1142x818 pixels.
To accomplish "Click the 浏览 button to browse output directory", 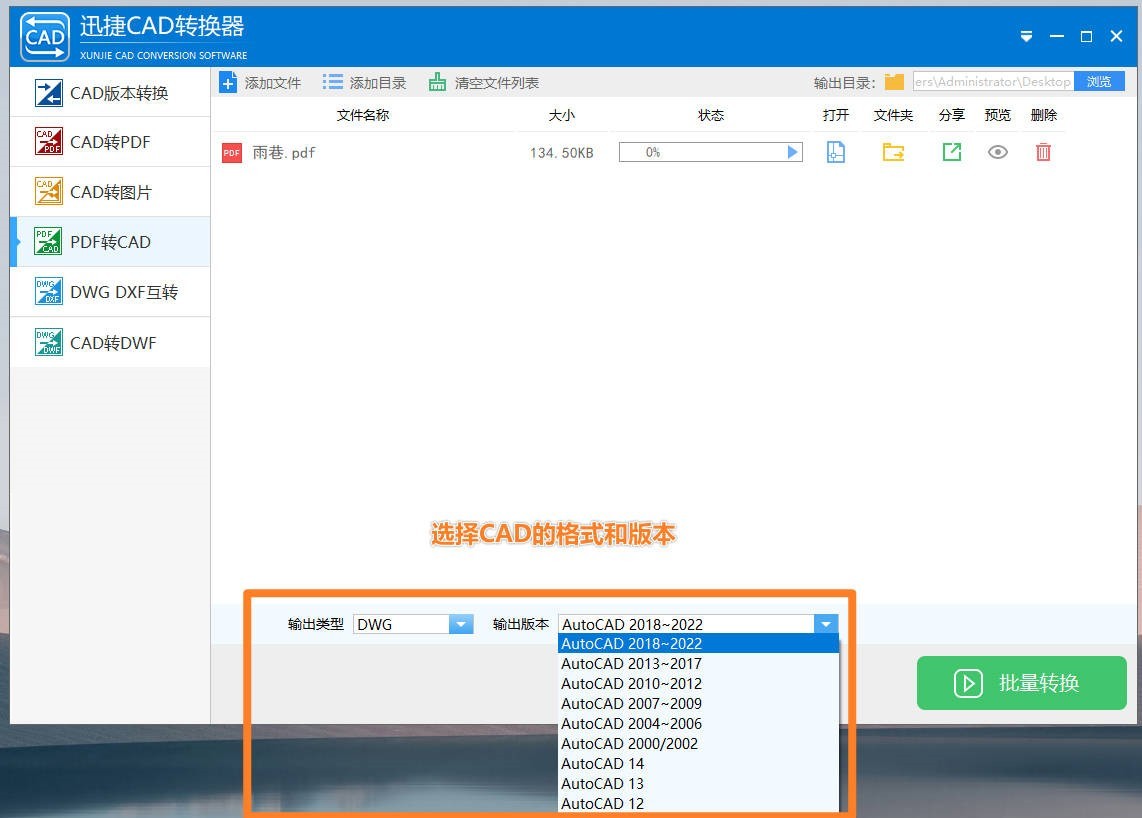I will pos(1099,81).
